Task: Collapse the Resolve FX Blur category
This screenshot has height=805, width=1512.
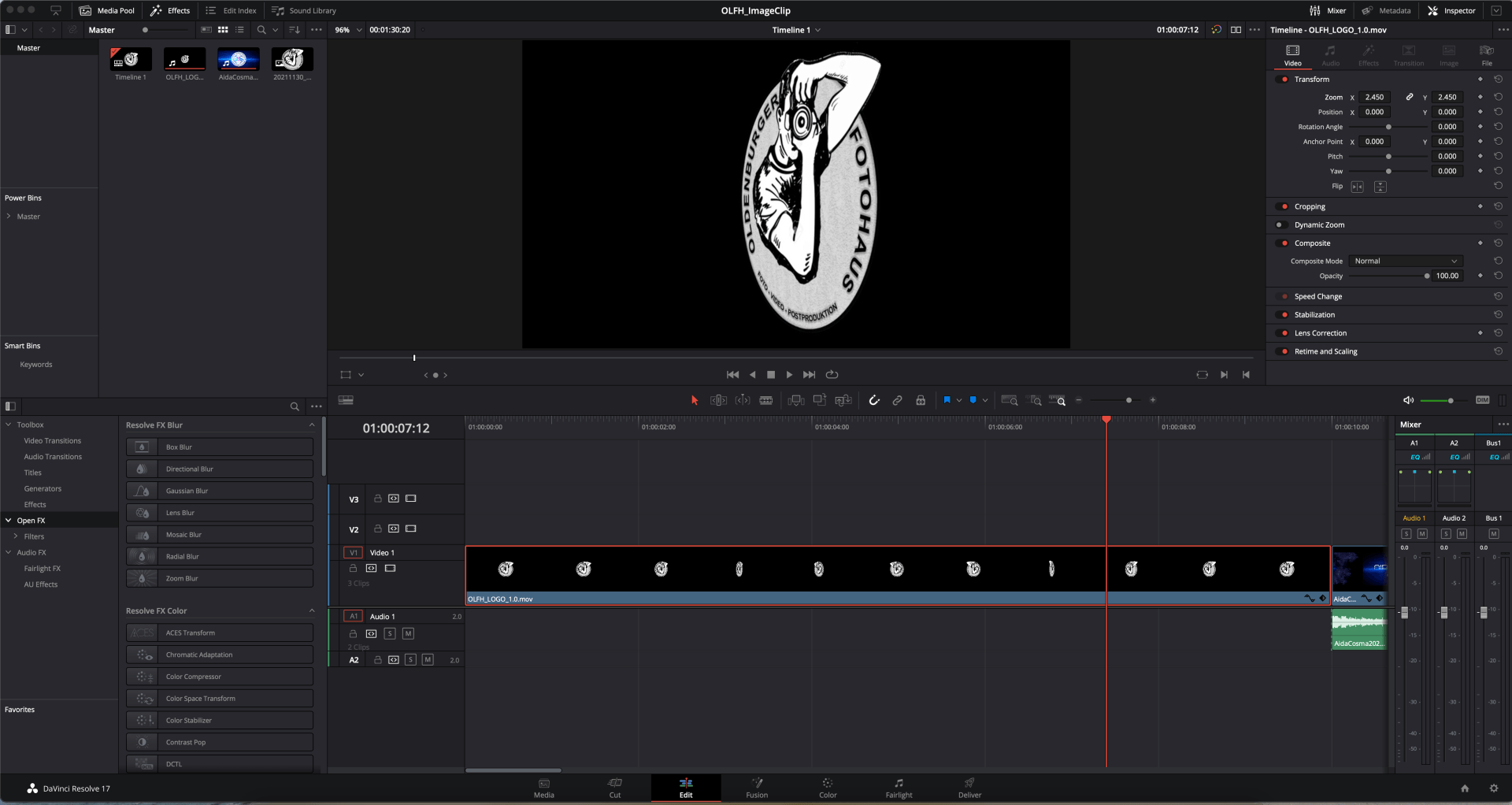Action: click(x=312, y=425)
